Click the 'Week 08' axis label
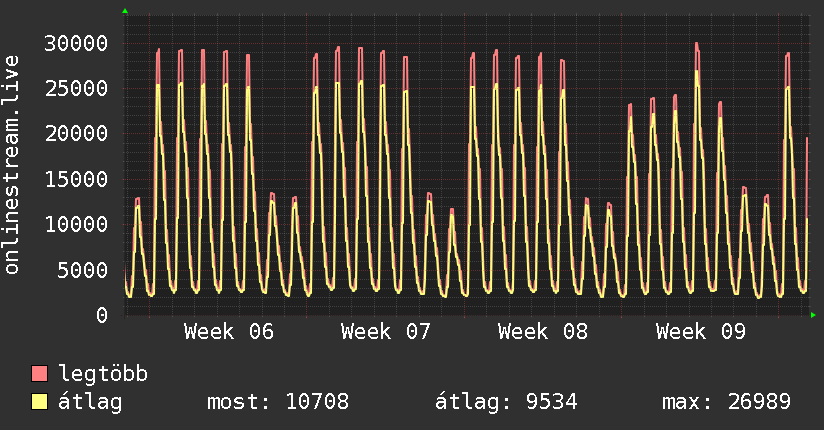 point(543,332)
